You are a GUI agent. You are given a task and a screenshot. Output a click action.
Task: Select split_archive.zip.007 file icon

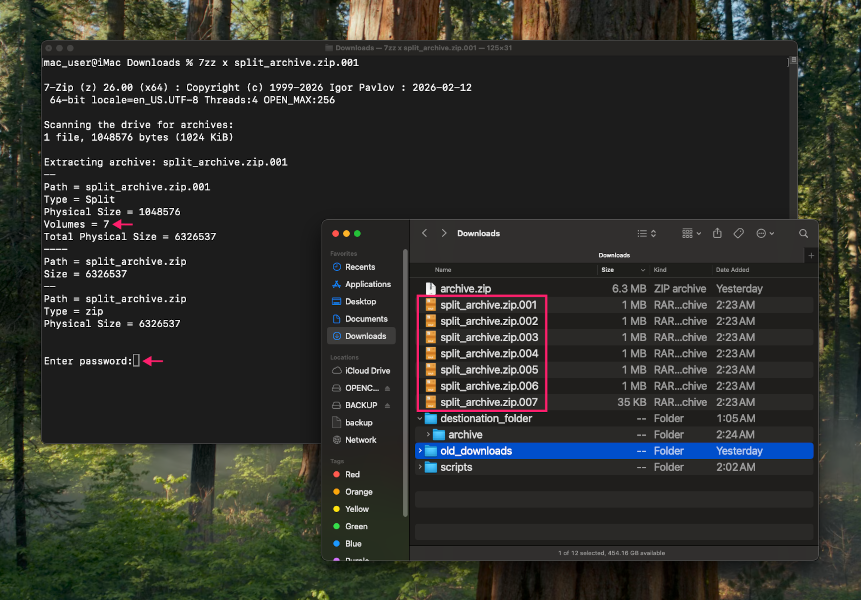[x=430, y=402]
